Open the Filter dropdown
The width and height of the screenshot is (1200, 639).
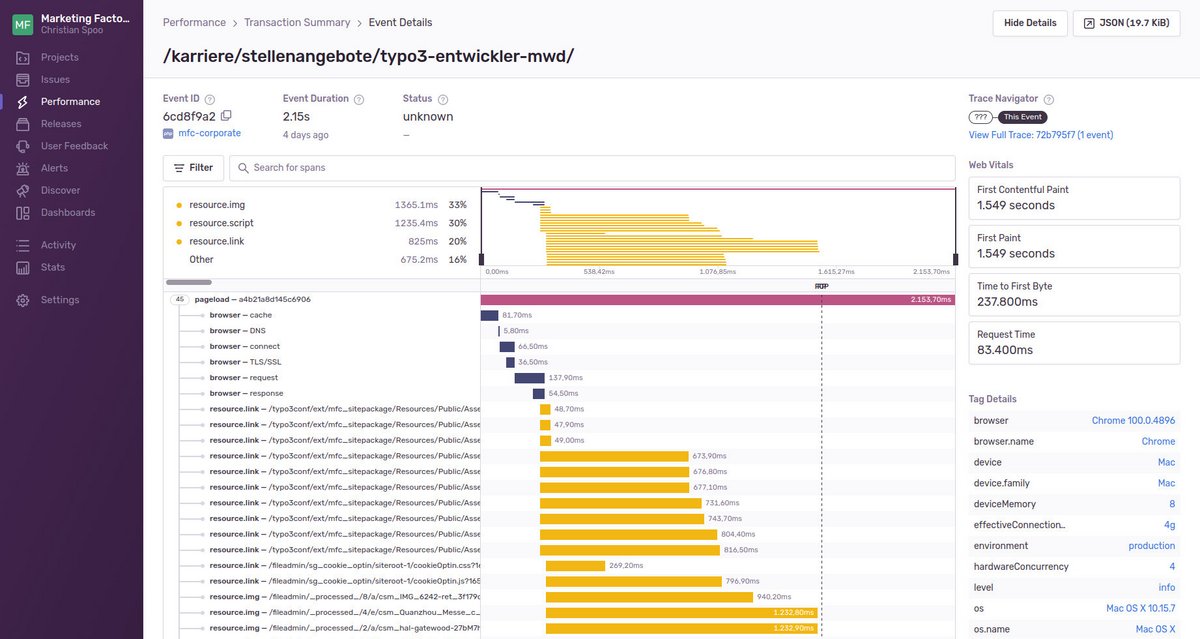pyautogui.click(x=193, y=167)
